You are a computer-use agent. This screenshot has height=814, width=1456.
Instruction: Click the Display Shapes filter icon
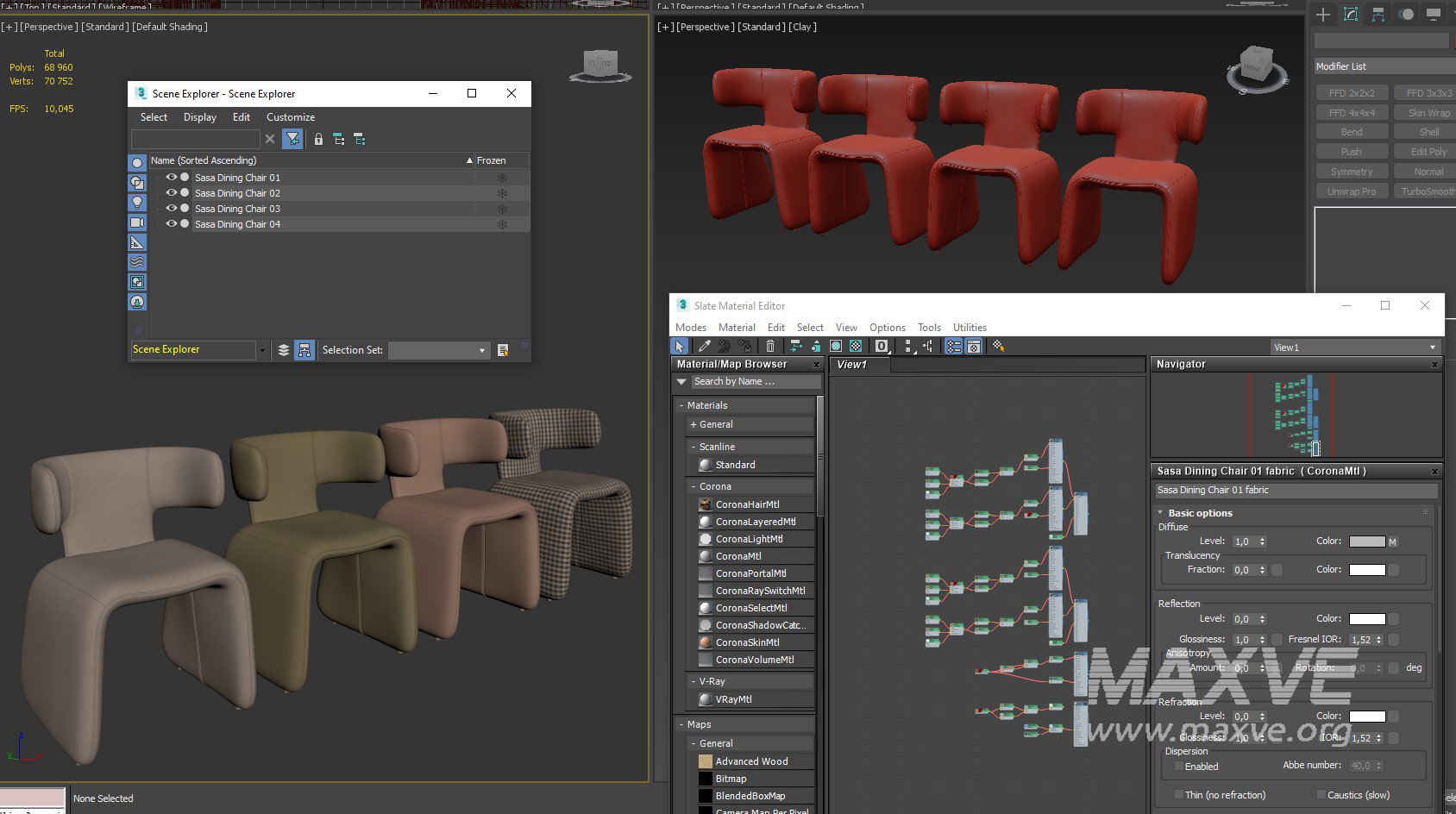(x=137, y=183)
